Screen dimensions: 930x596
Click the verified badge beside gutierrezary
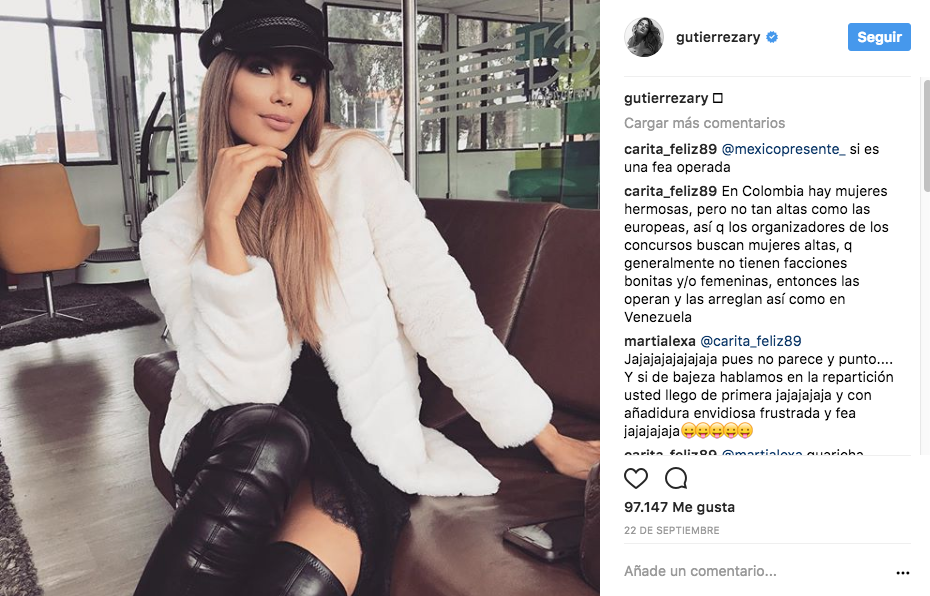click(x=772, y=37)
